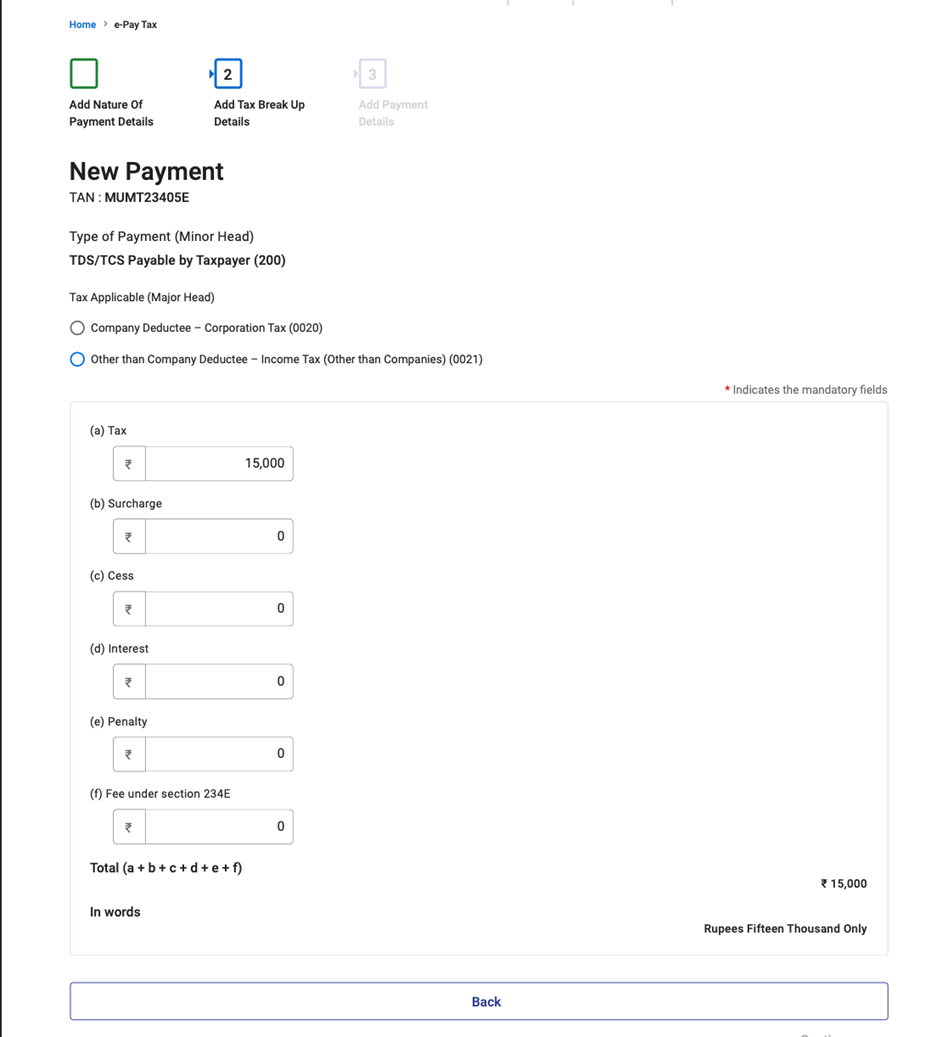Click the TAN MUMT23405E text
Screen dimensions: 925x1037
pyautogui.click(x=129, y=198)
